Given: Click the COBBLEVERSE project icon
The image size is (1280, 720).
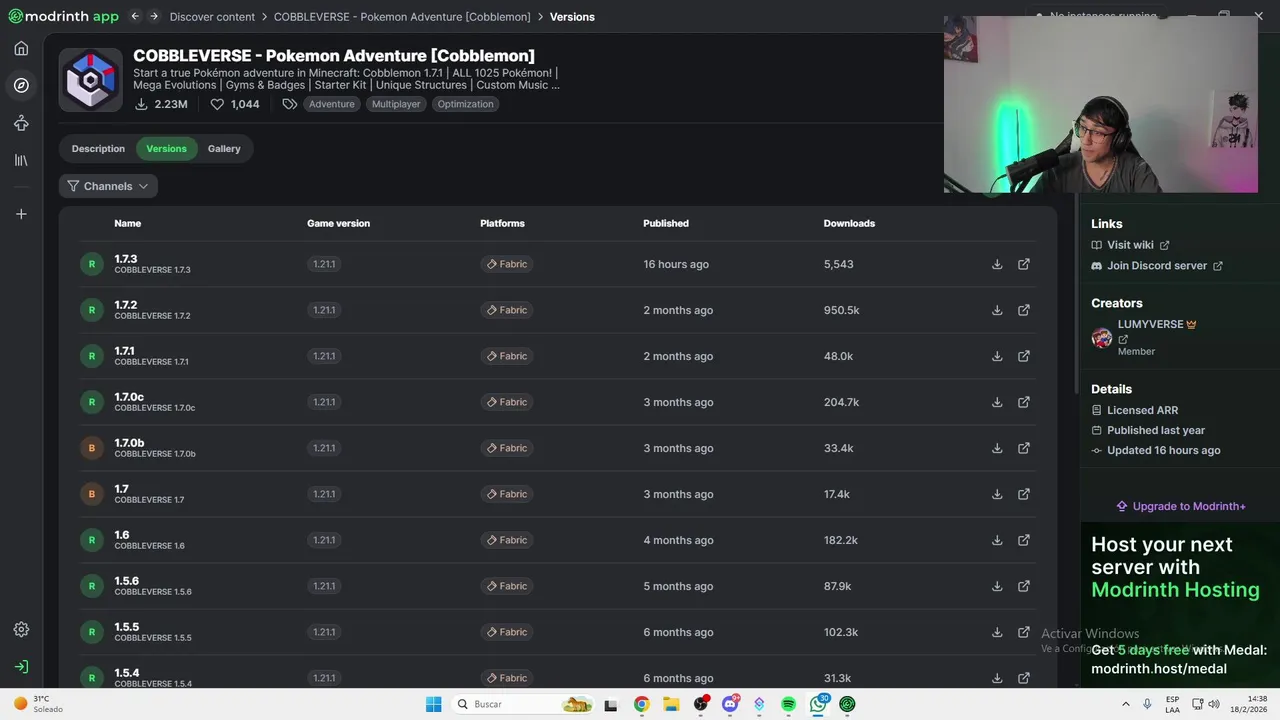Looking at the screenshot, I should (91, 80).
